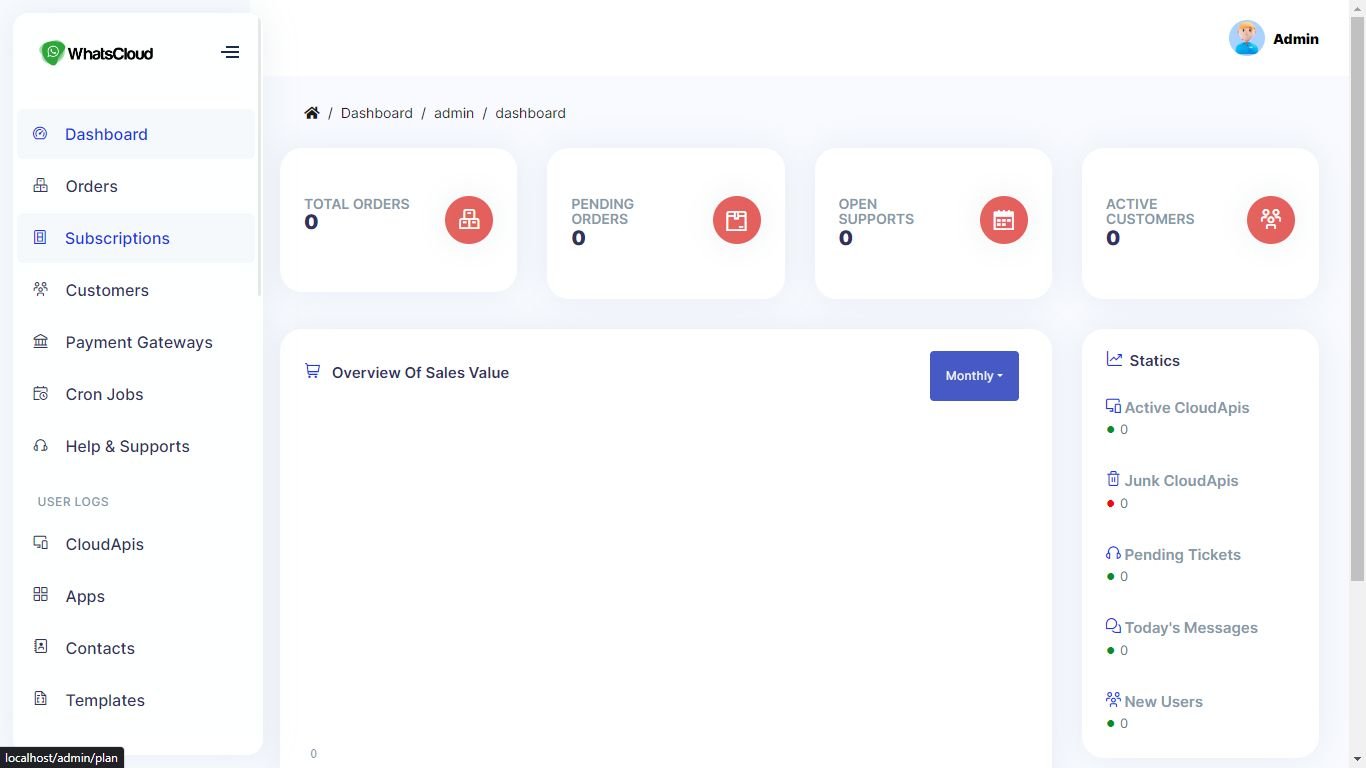The width and height of the screenshot is (1366, 768).
Task: Click the home icon in the breadcrumb
Action: (312, 112)
